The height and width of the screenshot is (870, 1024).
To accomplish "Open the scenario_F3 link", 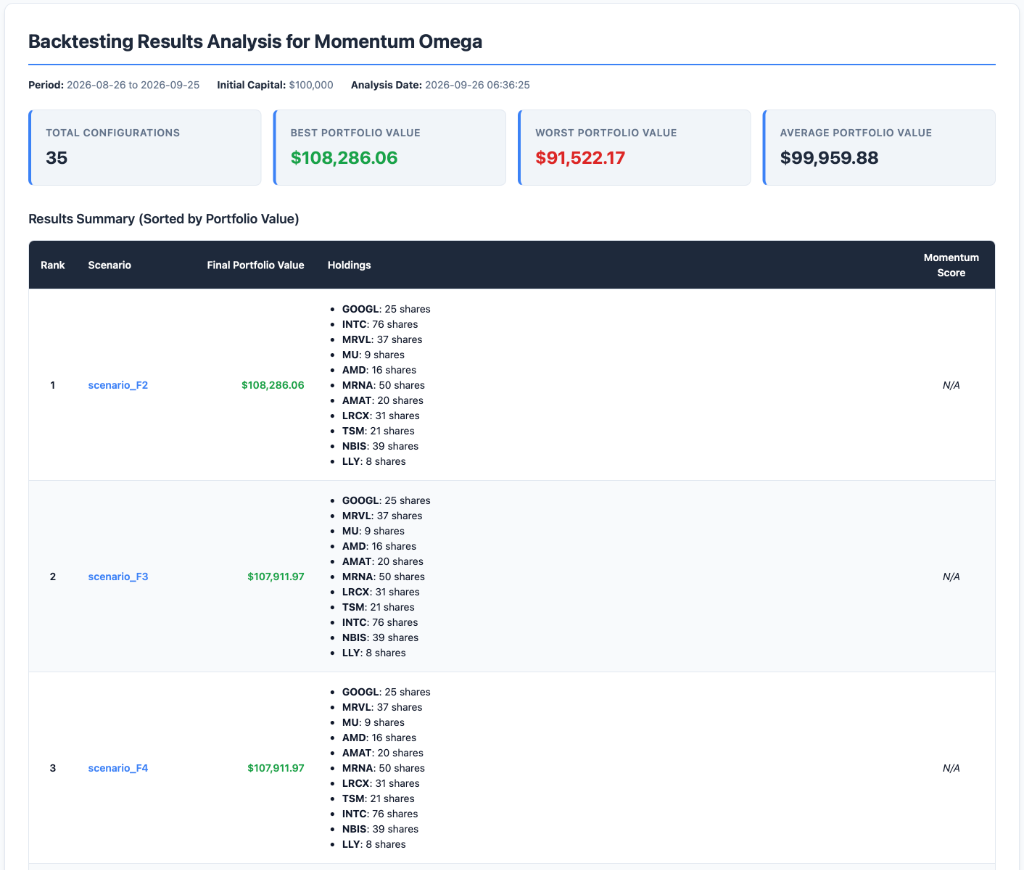I will (118, 577).
